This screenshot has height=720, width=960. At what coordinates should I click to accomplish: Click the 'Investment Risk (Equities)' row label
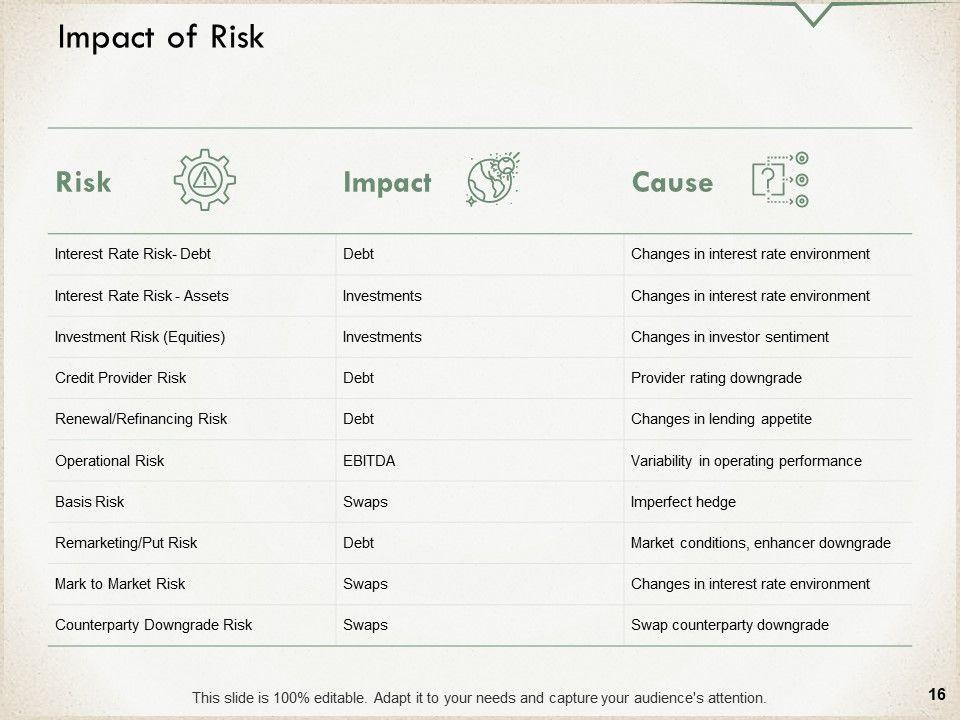click(x=140, y=337)
